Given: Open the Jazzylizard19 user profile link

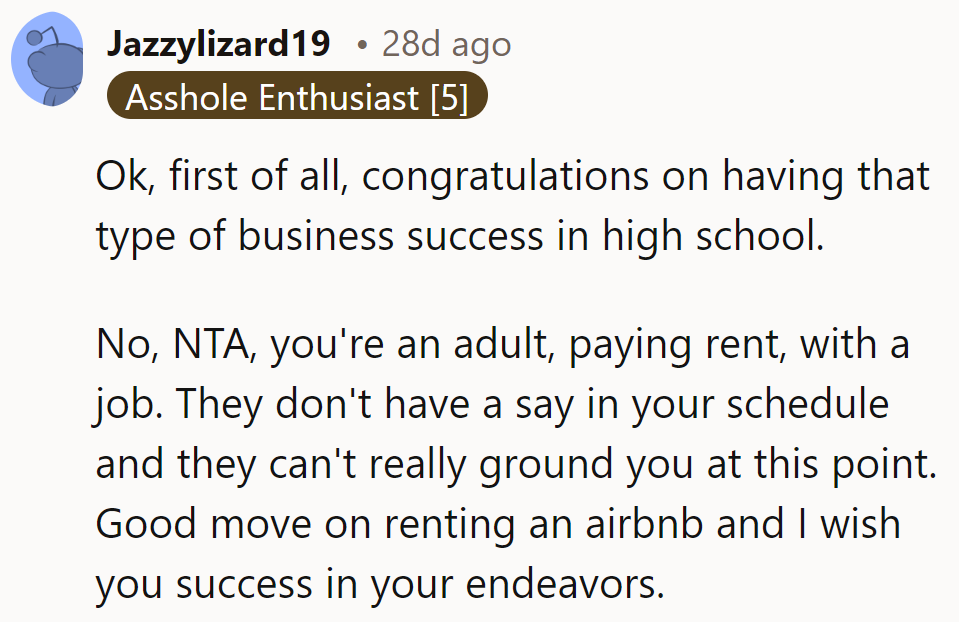Looking at the screenshot, I should coord(218,44).
